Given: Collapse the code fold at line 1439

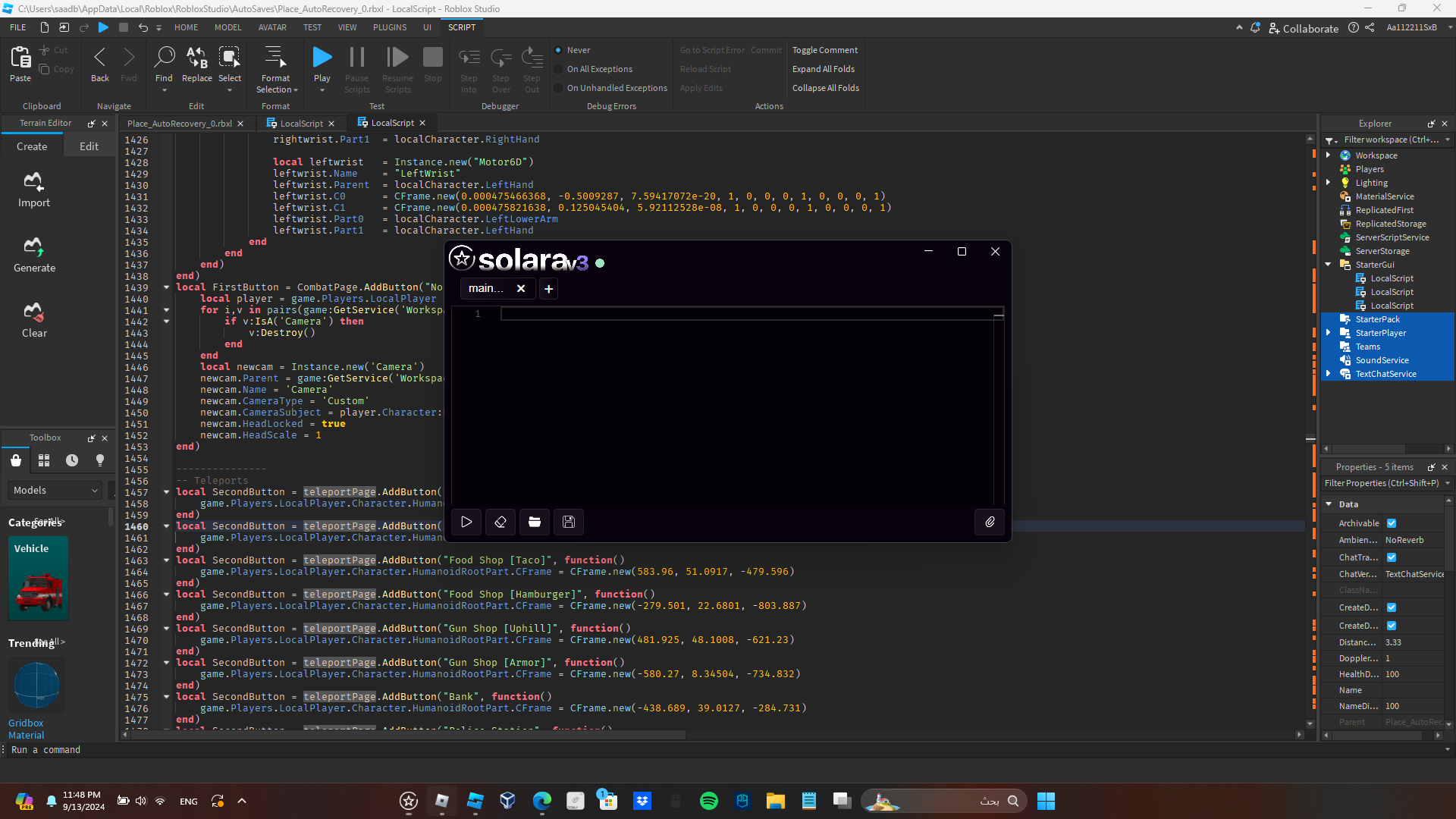Looking at the screenshot, I should pyautogui.click(x=166, y=287).
